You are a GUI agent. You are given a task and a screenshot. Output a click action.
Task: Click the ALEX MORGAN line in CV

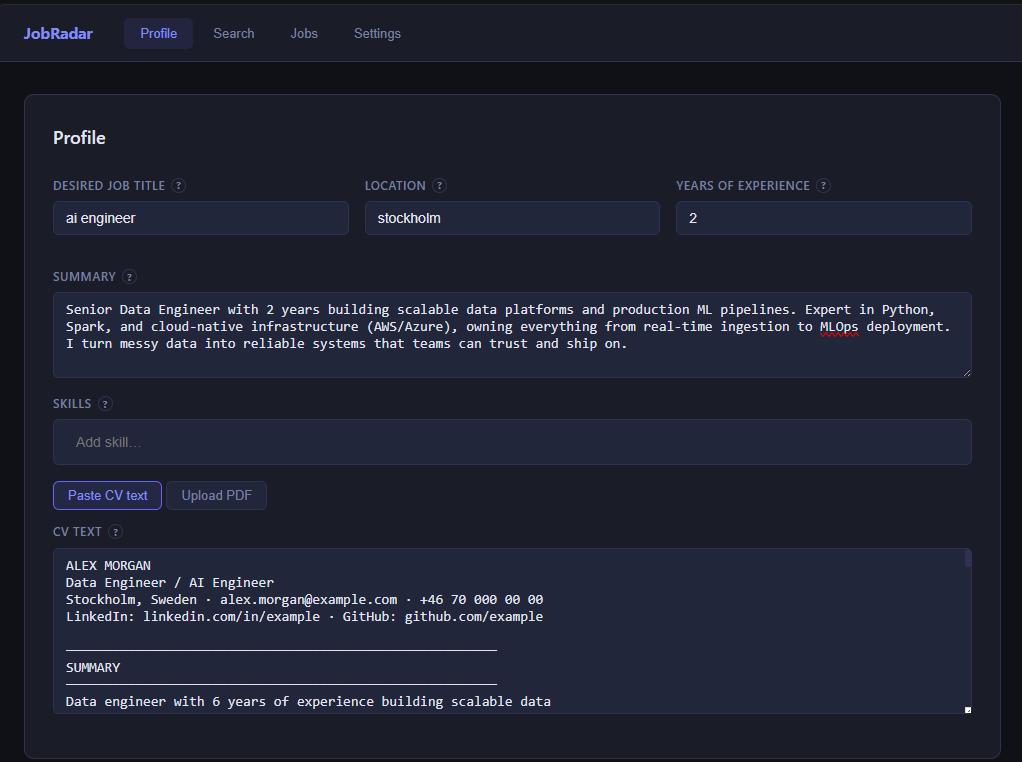point(108,566)
